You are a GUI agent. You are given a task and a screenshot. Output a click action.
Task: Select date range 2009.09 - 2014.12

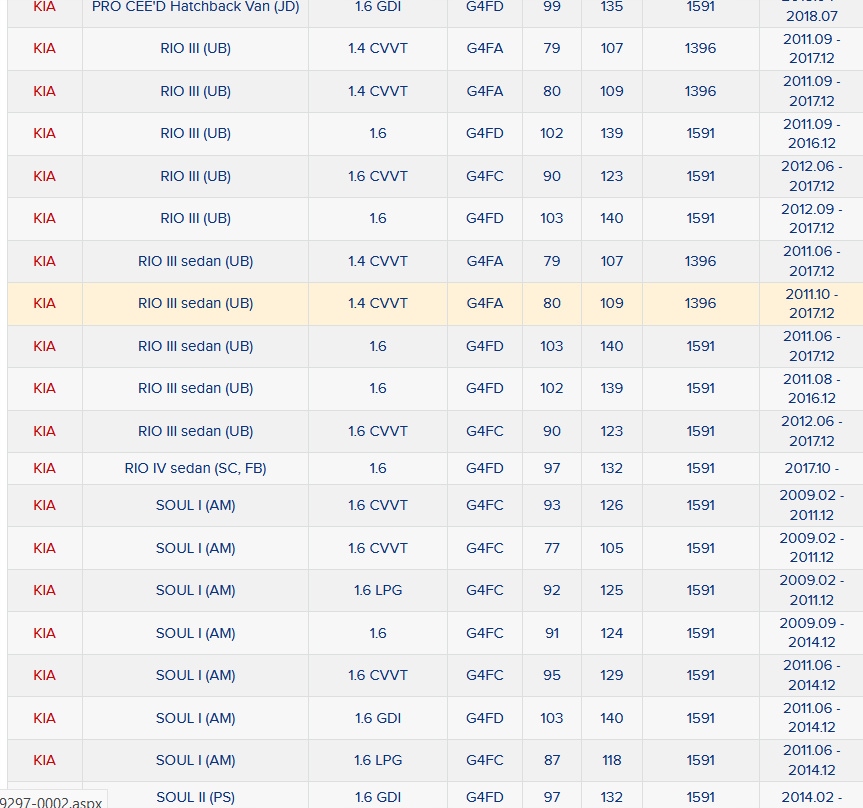(x=811, y=632)
